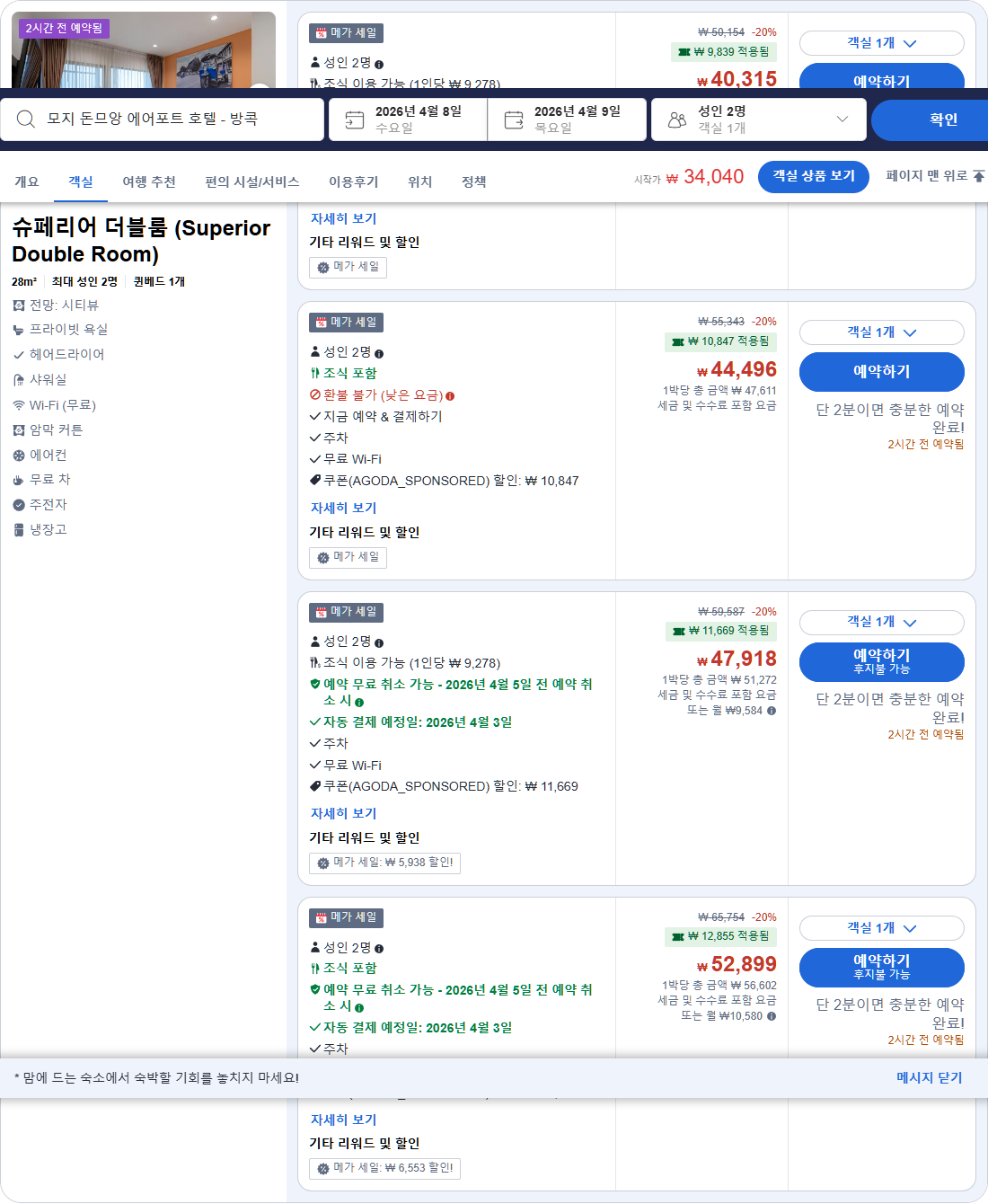The height and width of the screenshot is (1204, 988).
Task: Open 객실 1개 dropdown in the ₩44,496 offer
Action: click(x=882, y=332)
